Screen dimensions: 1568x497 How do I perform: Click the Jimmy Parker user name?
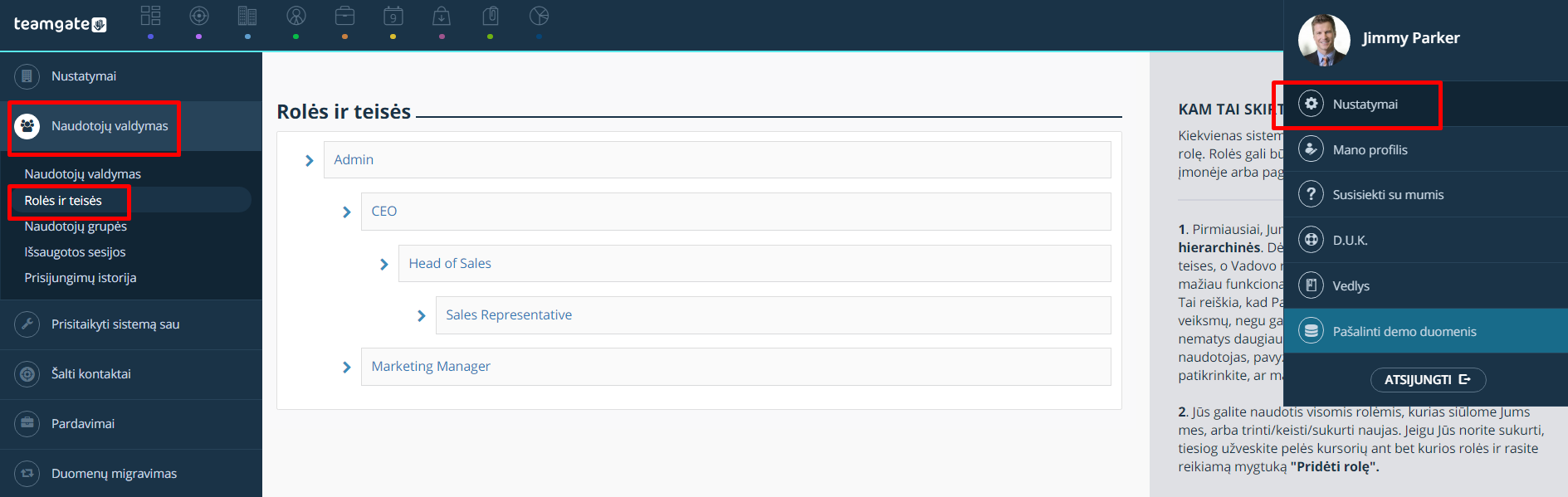[1410, 38]
